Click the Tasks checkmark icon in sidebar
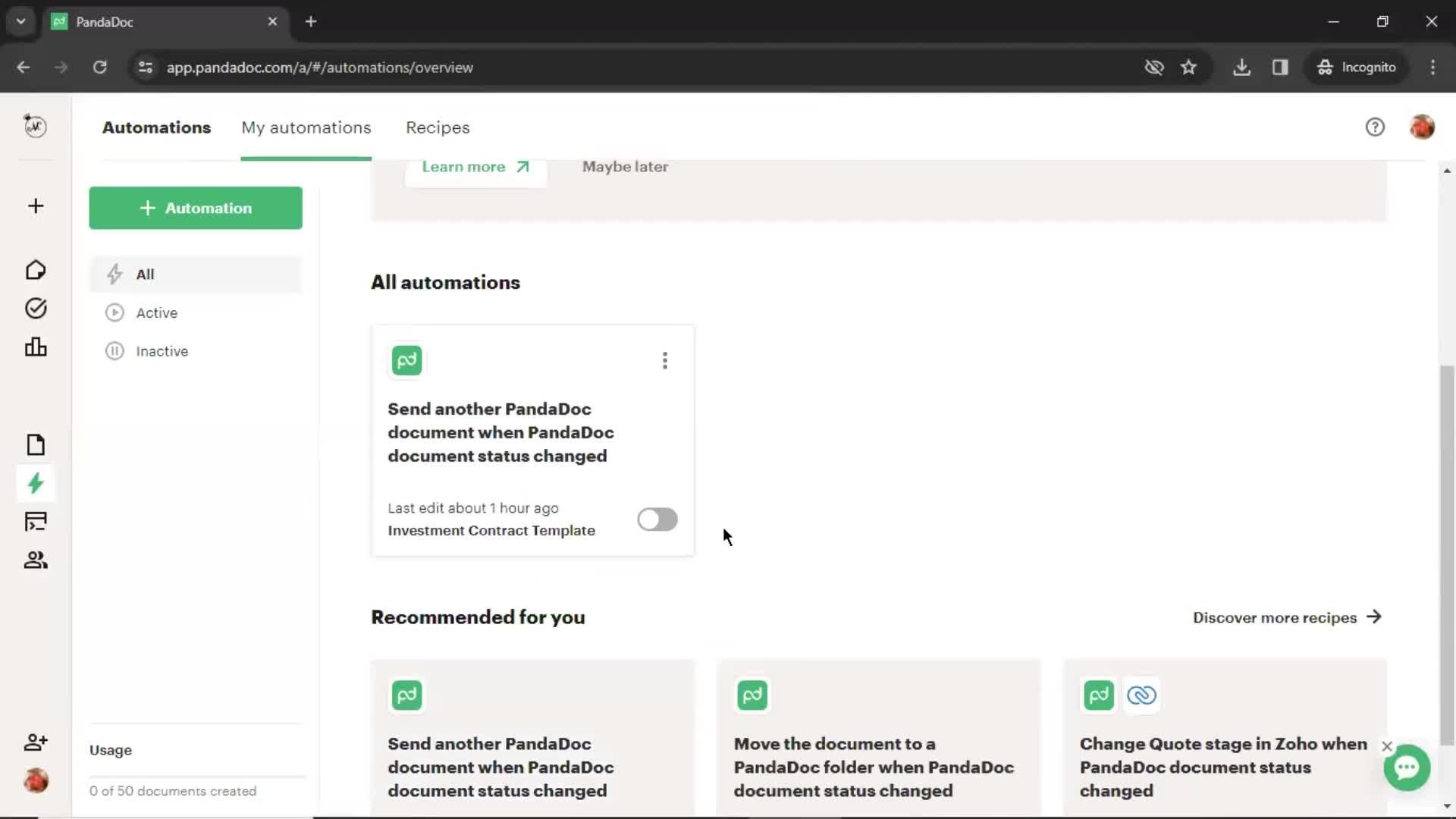The height and width of the screenshot is (819, 1456). pos(35,308)
